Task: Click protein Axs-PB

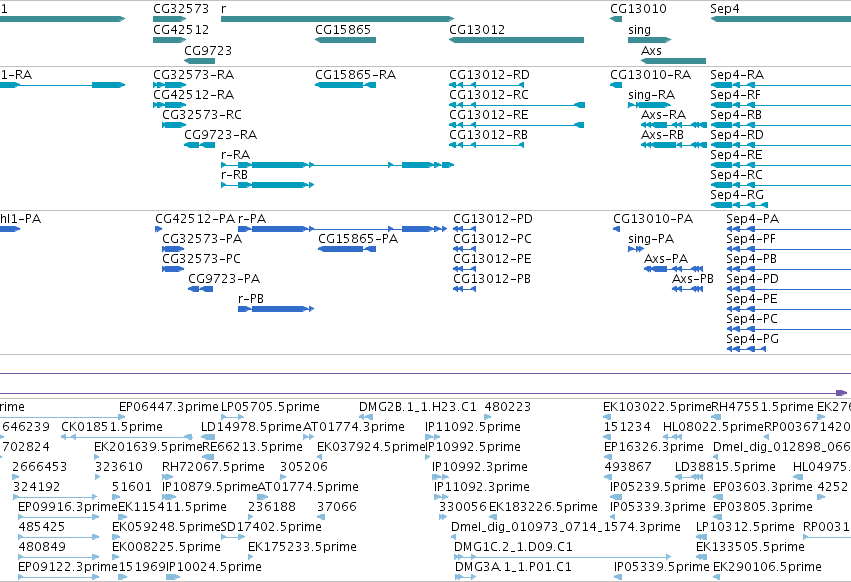Action: click(693, 279)
